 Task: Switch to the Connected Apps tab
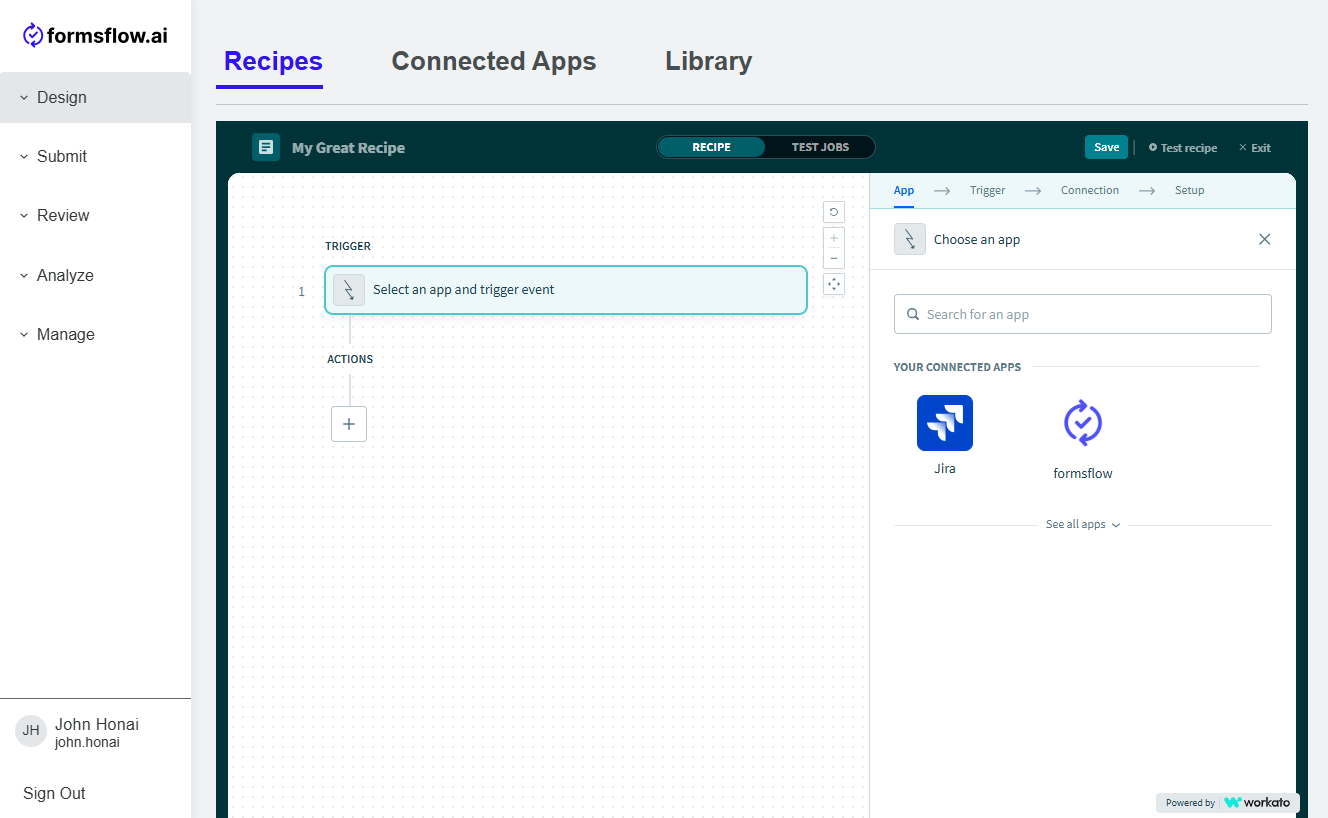[x=494, y=61]
